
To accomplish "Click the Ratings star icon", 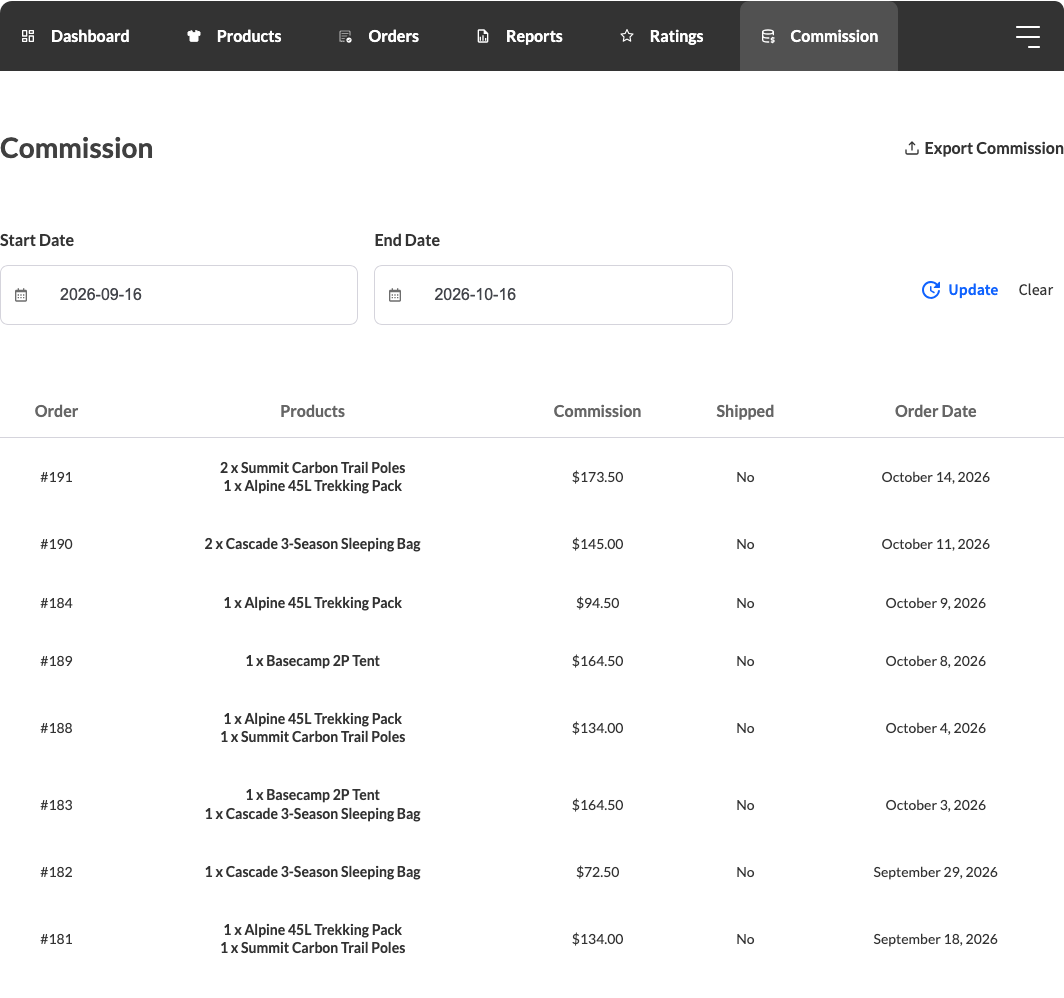I will pos(627,36).
